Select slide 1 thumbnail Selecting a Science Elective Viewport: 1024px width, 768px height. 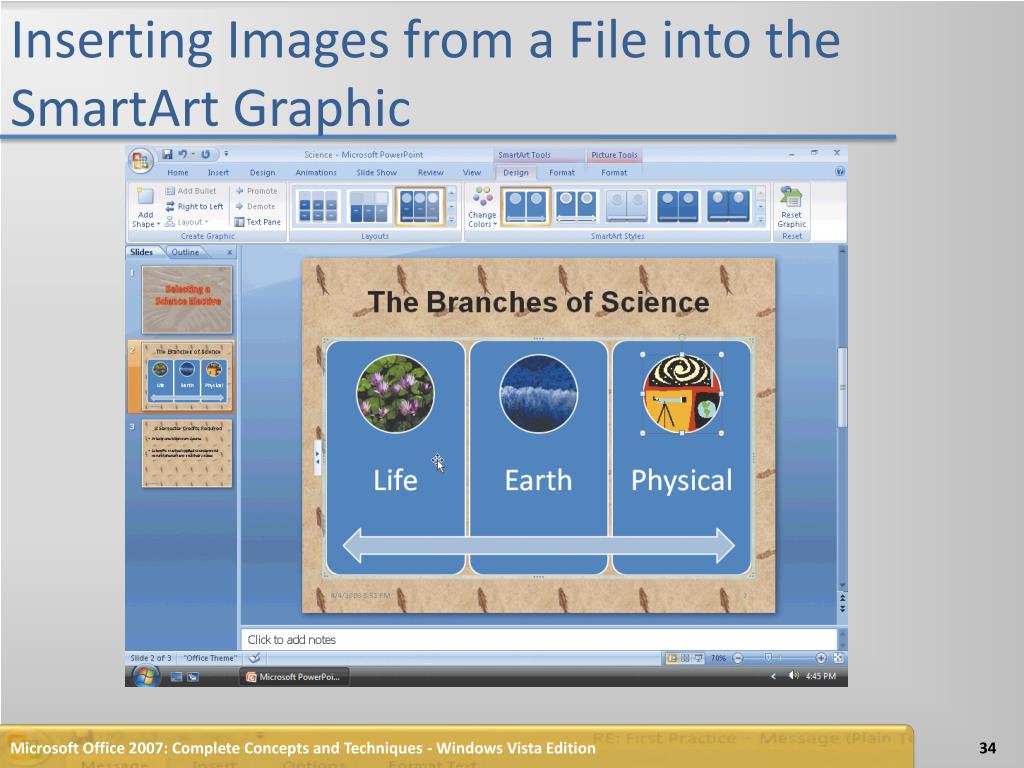click(187, 300)
